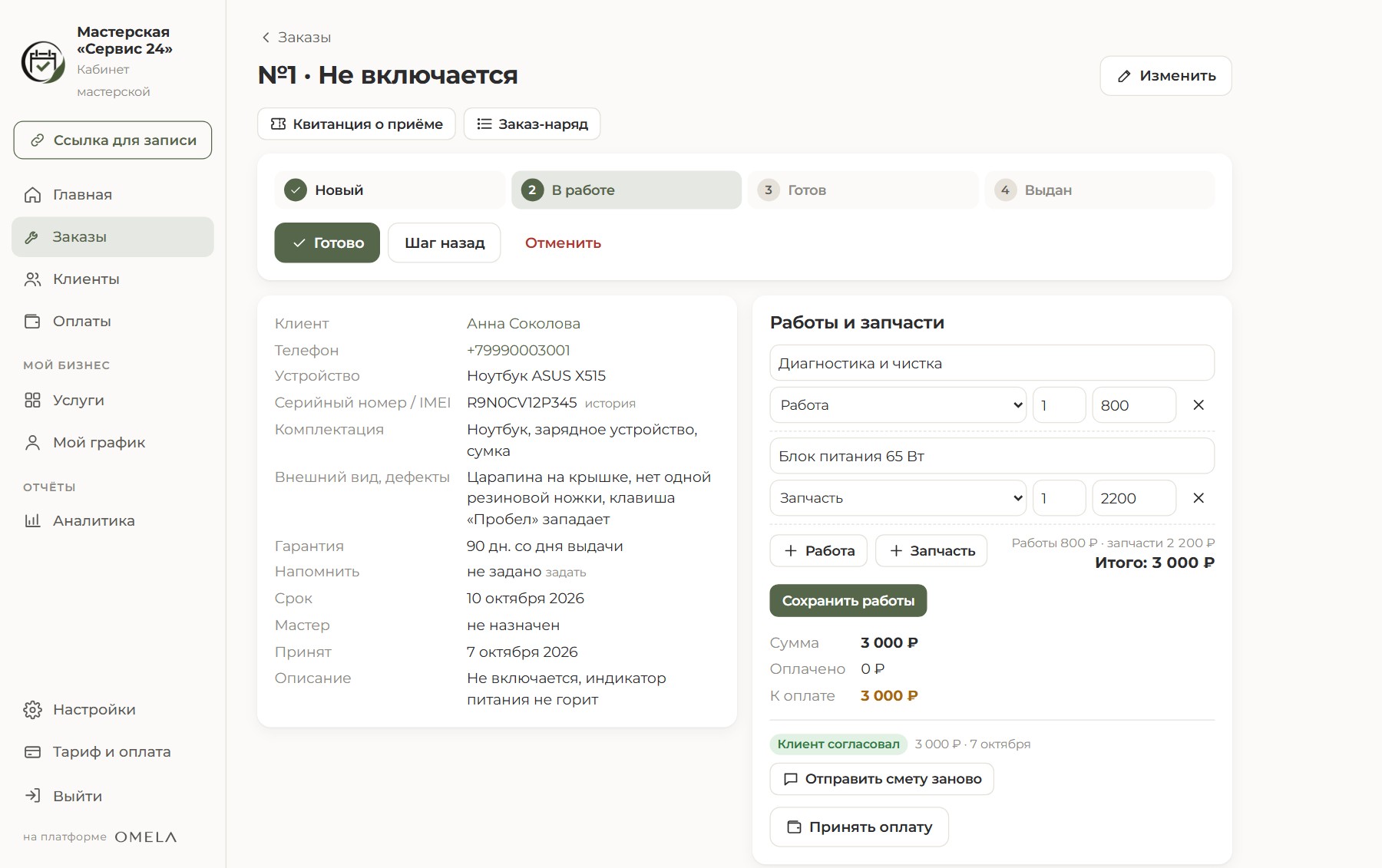This screenshot has height=868, width=1382.
Task: Click the person icon beside Мой график
Action: [32, 443]
